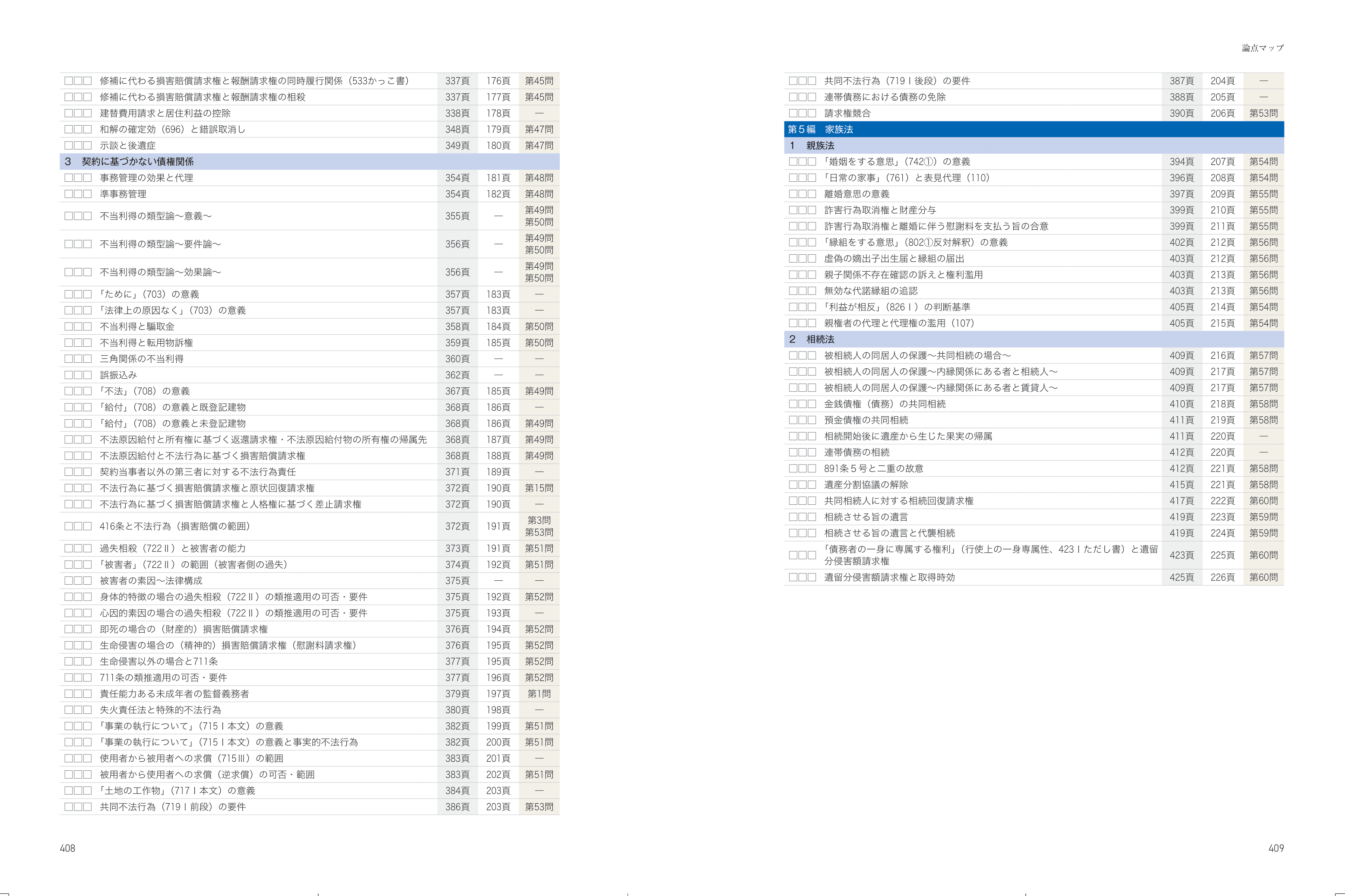
Task: Click page number 408 at bottom
Action: (x=67, y=849)
